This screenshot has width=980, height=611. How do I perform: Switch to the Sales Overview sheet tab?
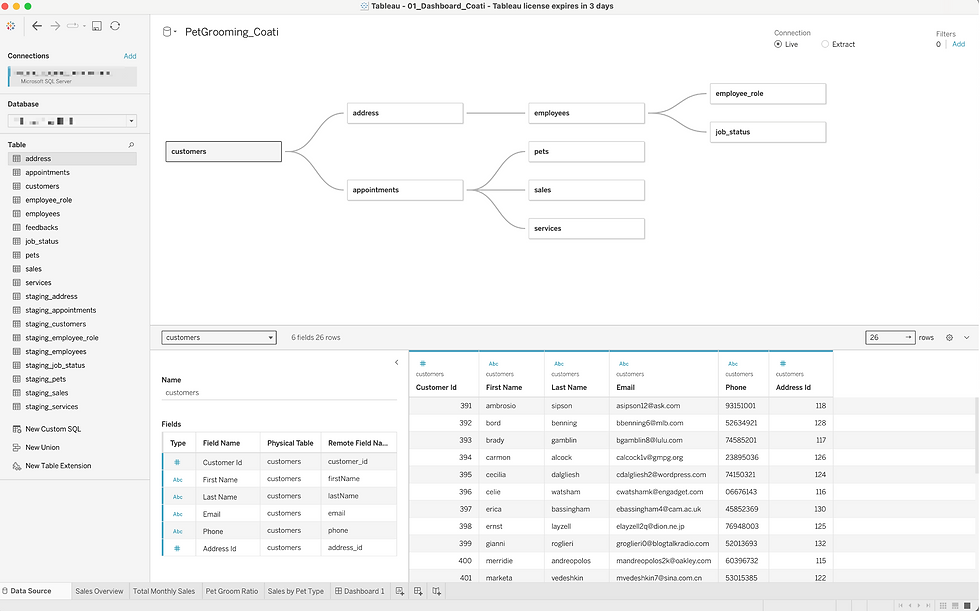pyautogui.click(x=99, y=591)
